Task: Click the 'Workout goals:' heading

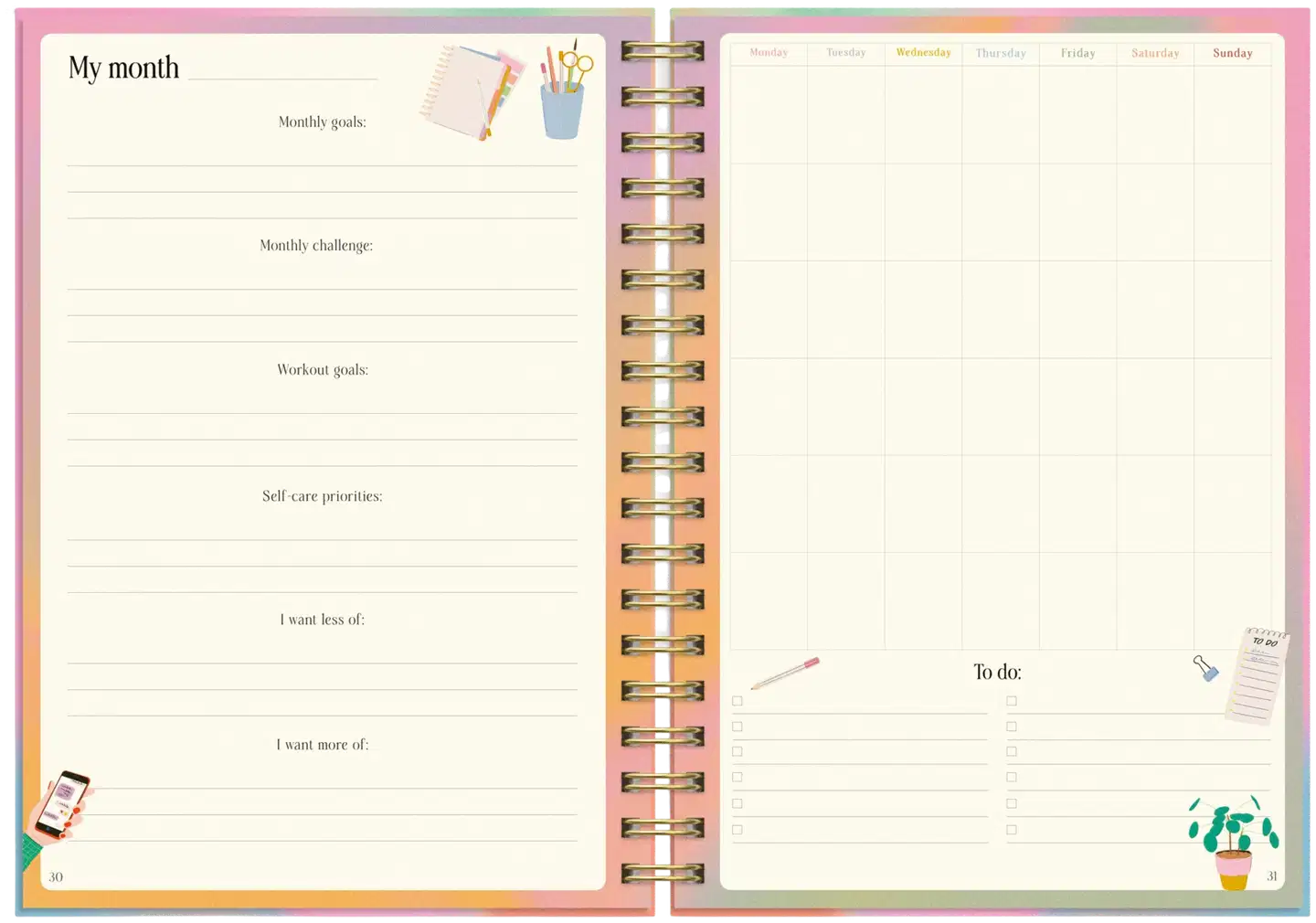Action: click(x=323, y=370)
